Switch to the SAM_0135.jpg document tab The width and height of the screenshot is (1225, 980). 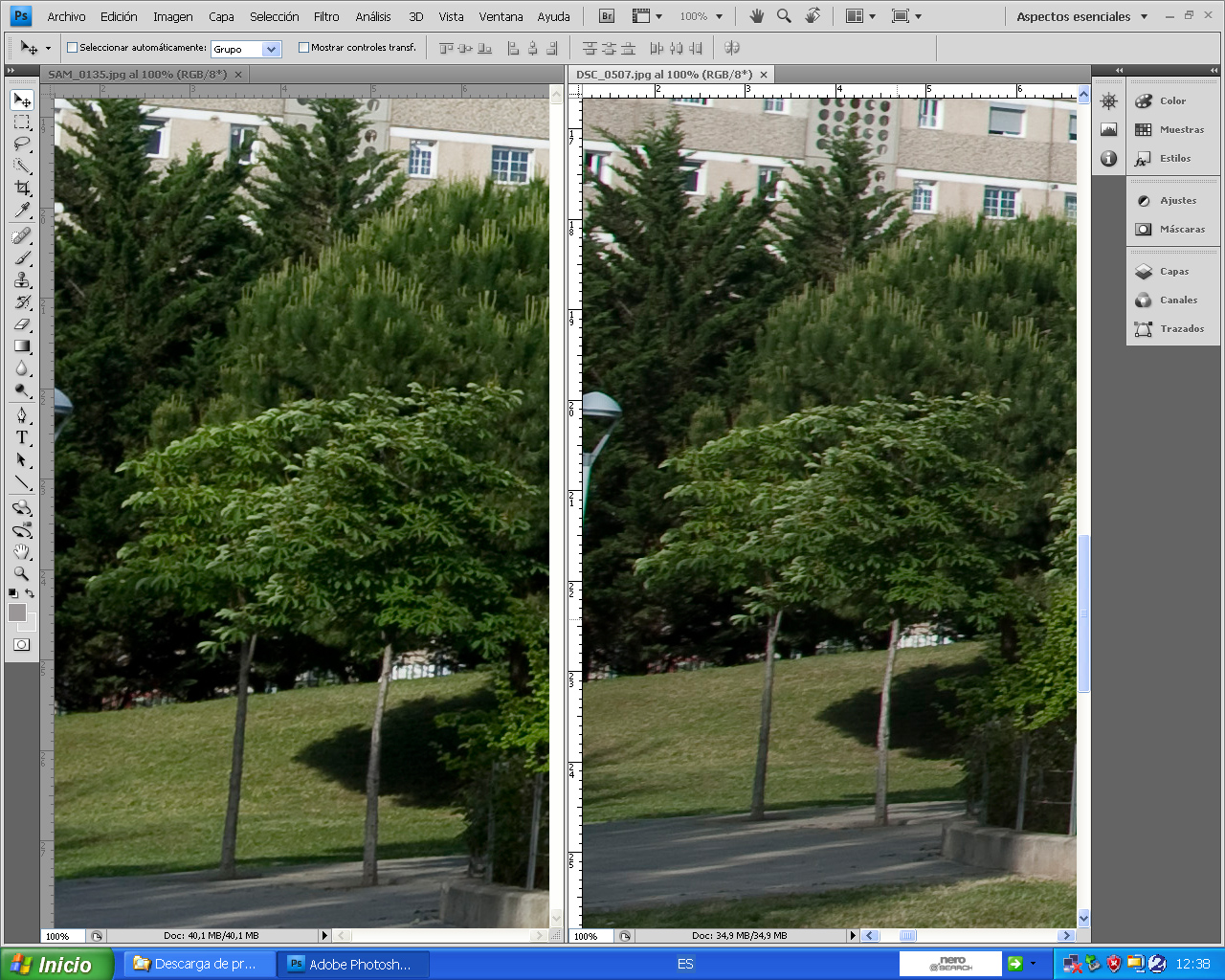click(137, 75)
